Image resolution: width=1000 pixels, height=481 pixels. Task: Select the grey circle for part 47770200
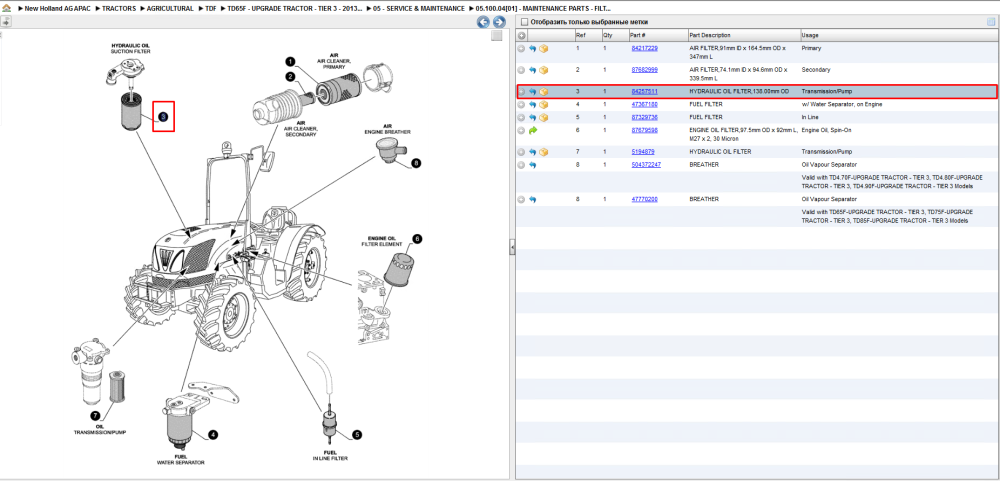[522, 199]
